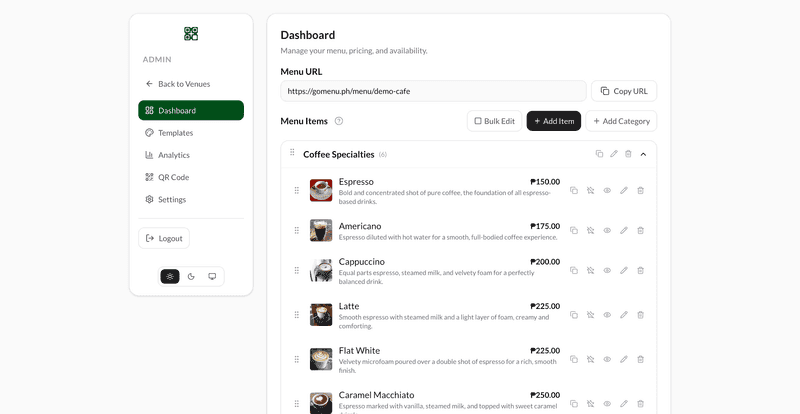Click the crossed-out pin icon for Espresso
This screenshot has width=800, height=414.
pos(590,190)
